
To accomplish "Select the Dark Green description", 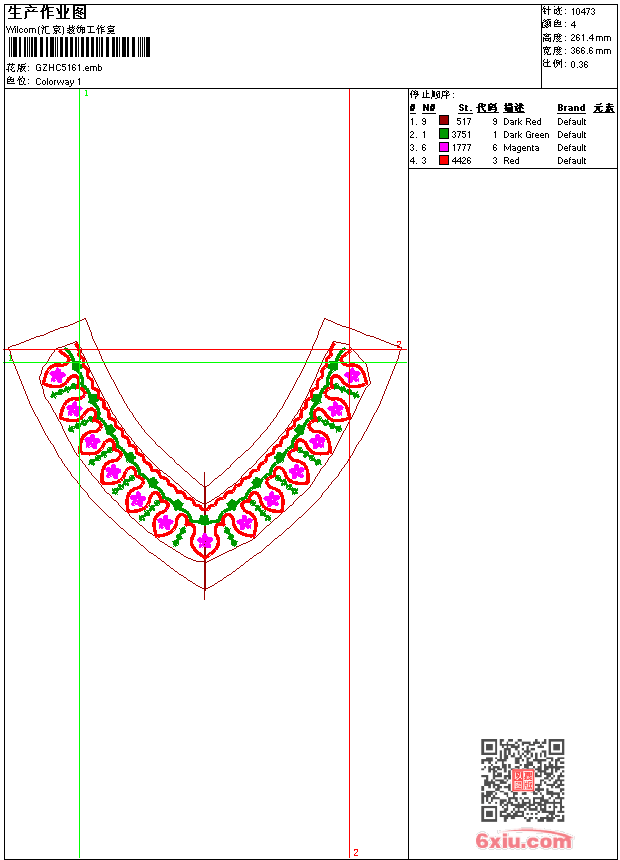I will (526, 135).
